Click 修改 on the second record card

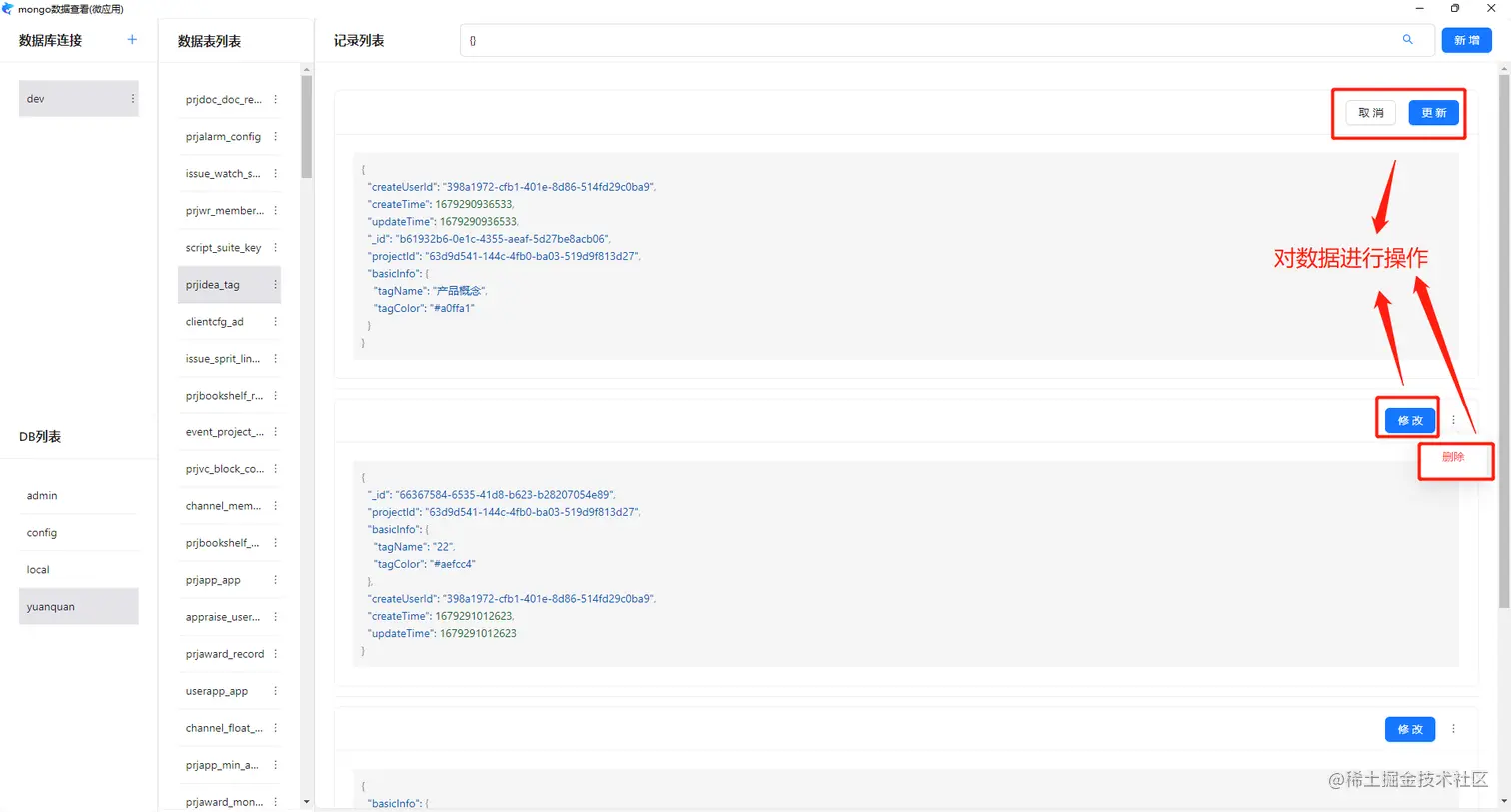(1410, 421)
